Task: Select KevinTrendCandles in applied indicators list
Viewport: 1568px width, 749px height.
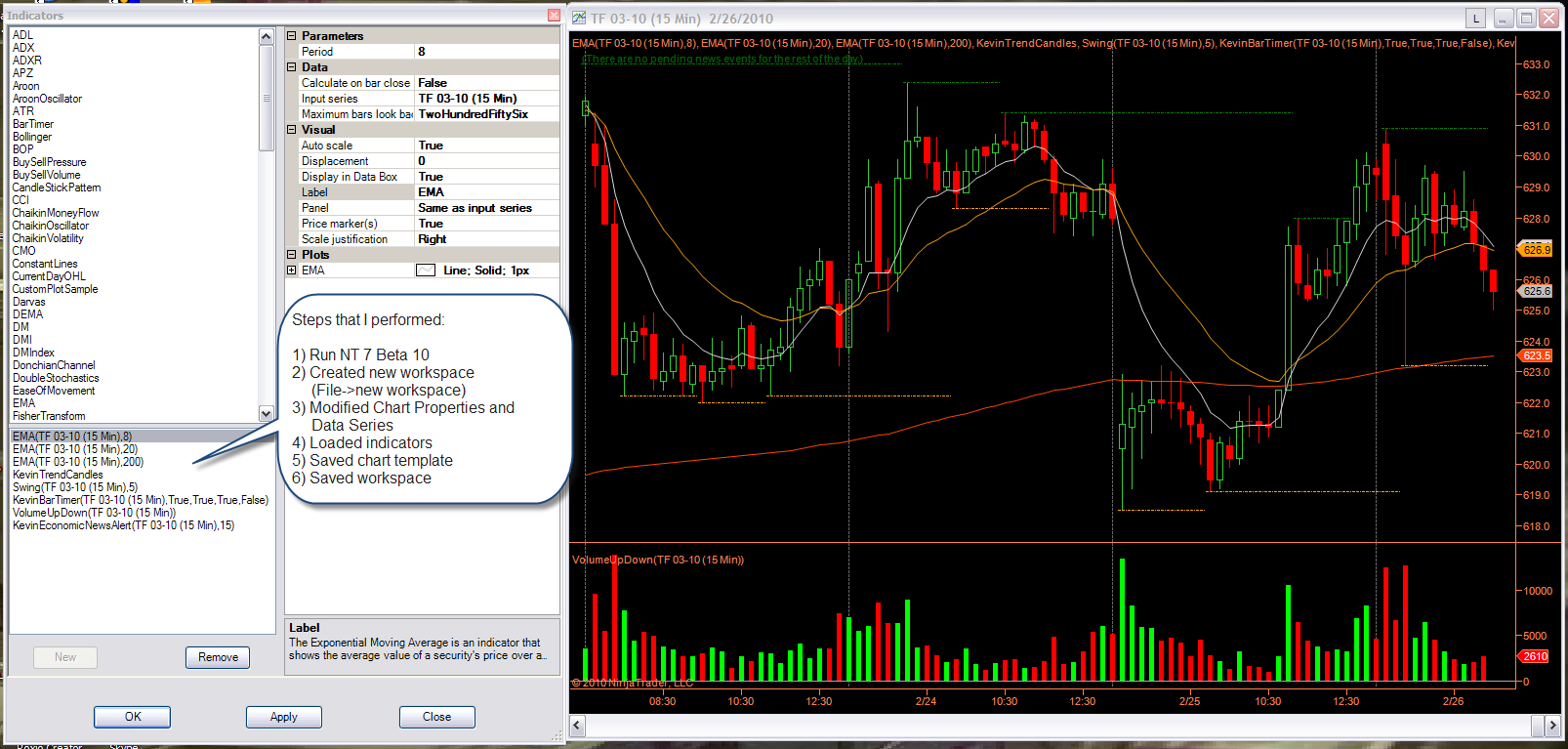Action: click(58, 475)
